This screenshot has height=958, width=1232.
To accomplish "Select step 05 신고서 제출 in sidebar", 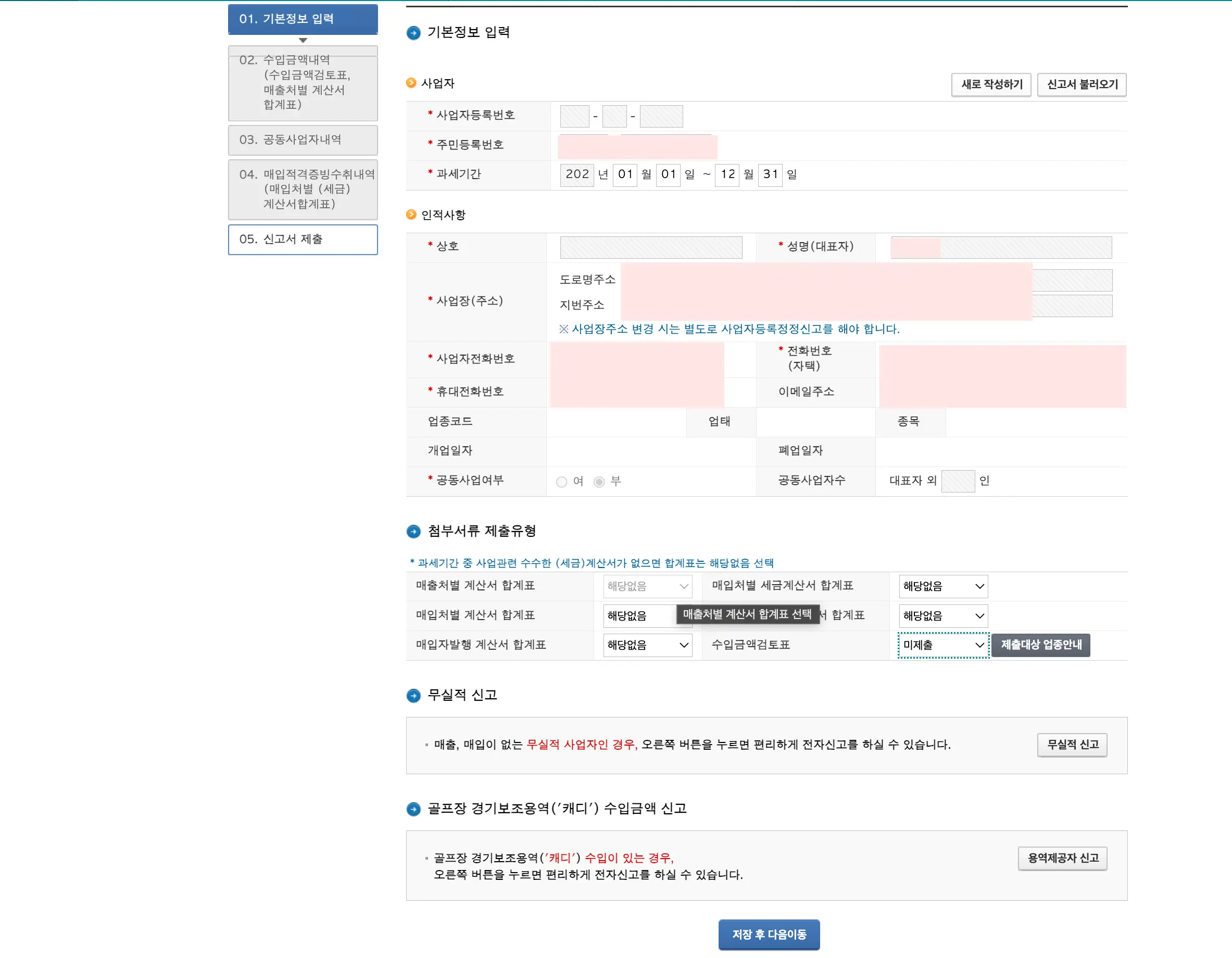I will 303,239.
